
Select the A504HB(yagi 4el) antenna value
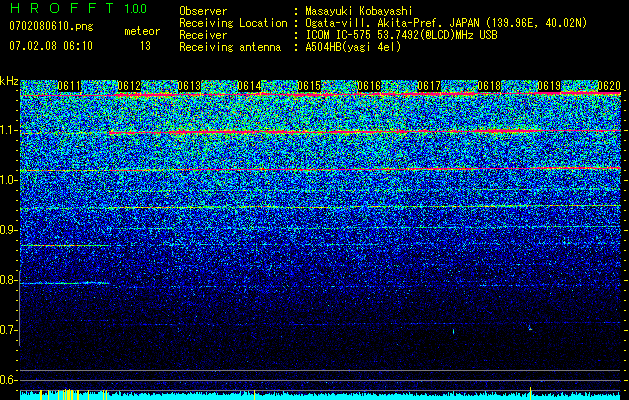click(x=353, y=47)
